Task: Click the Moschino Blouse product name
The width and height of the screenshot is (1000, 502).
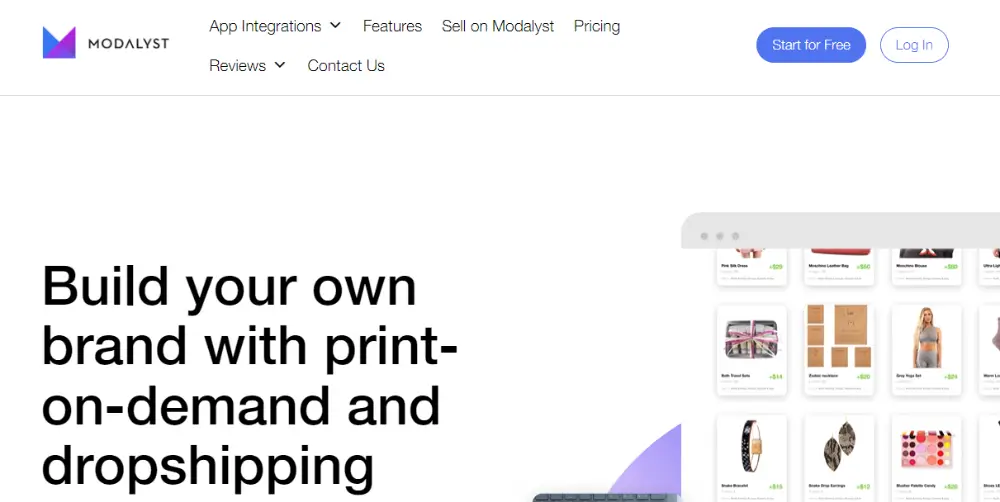Action: (911, 265)
